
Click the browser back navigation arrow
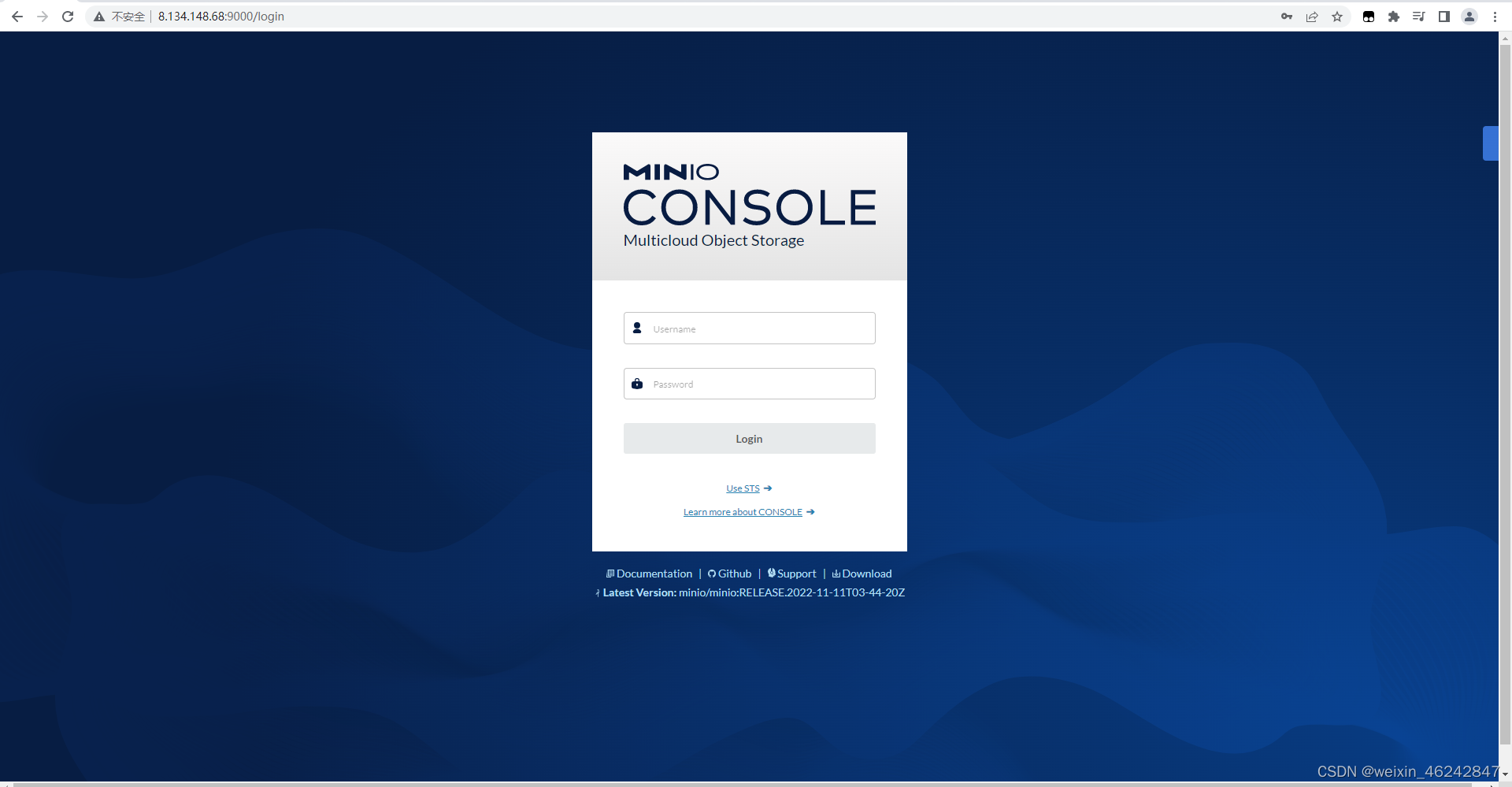coord(17,16)
